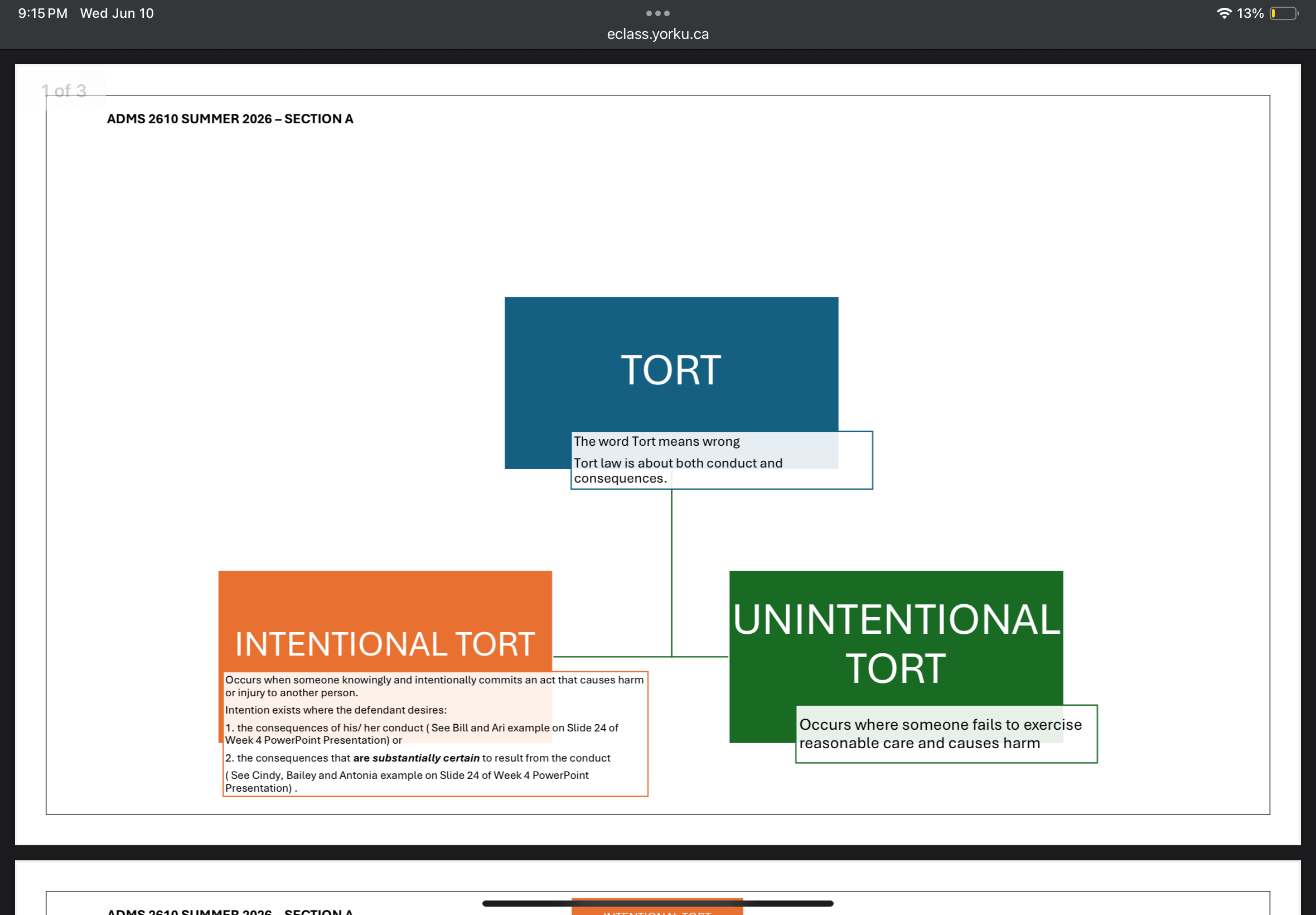Tap 'Intention exists where the defendant desires' line
This screenshot has width=1316, height=915.
pyautogui.click(x=336, y=710)
